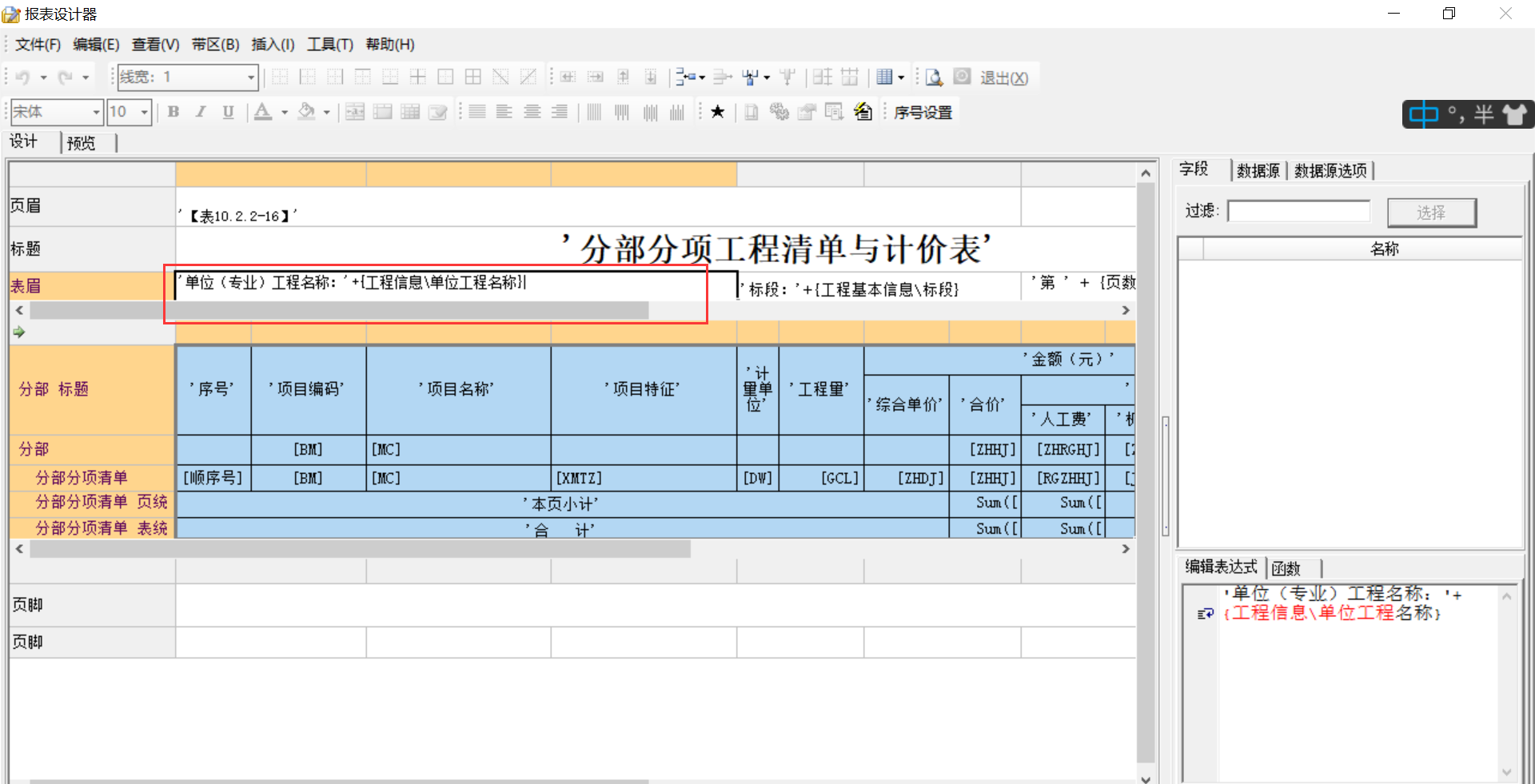
Task: Switch to the 函数 tab
Action: pyautogui.click(x=1286, y=568)
